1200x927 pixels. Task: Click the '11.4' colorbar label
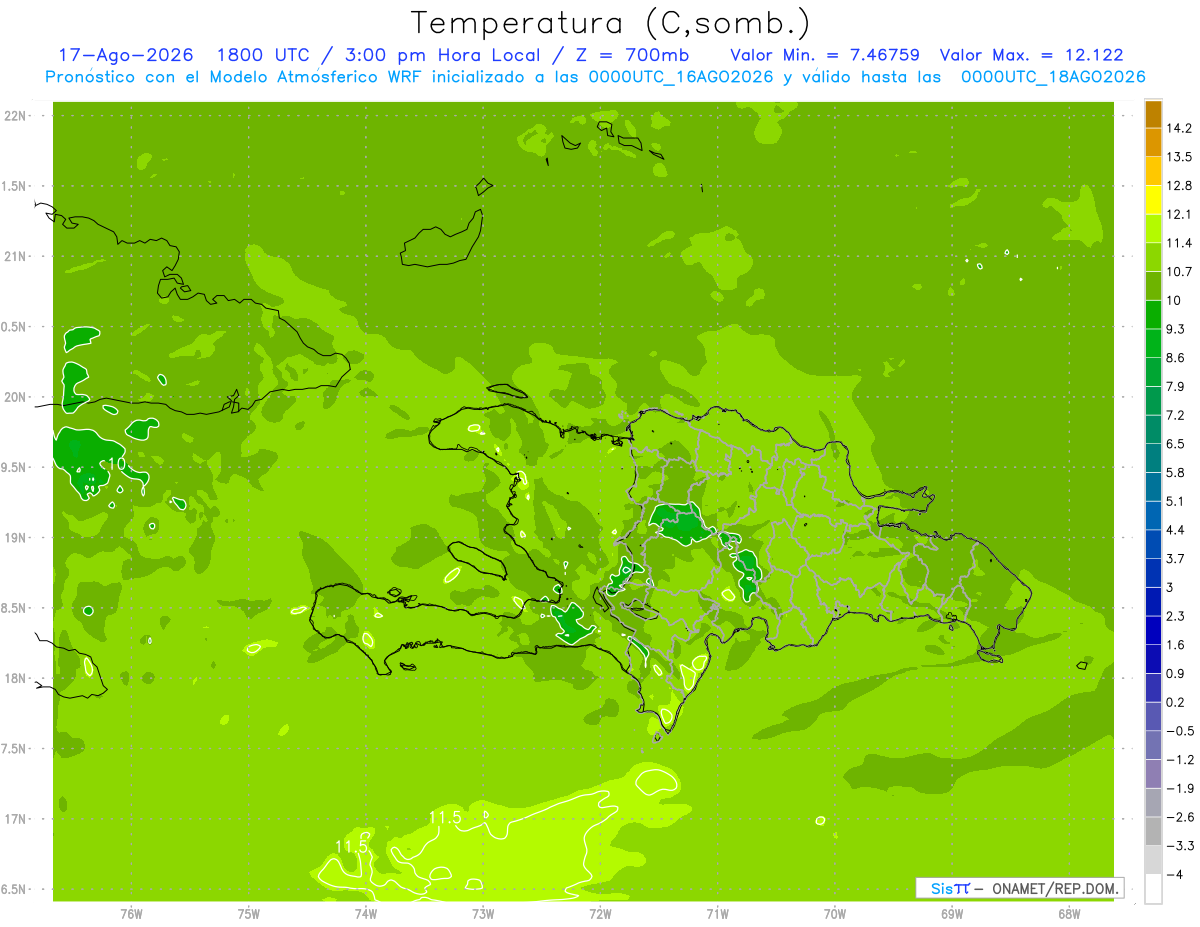point(1180,243)
